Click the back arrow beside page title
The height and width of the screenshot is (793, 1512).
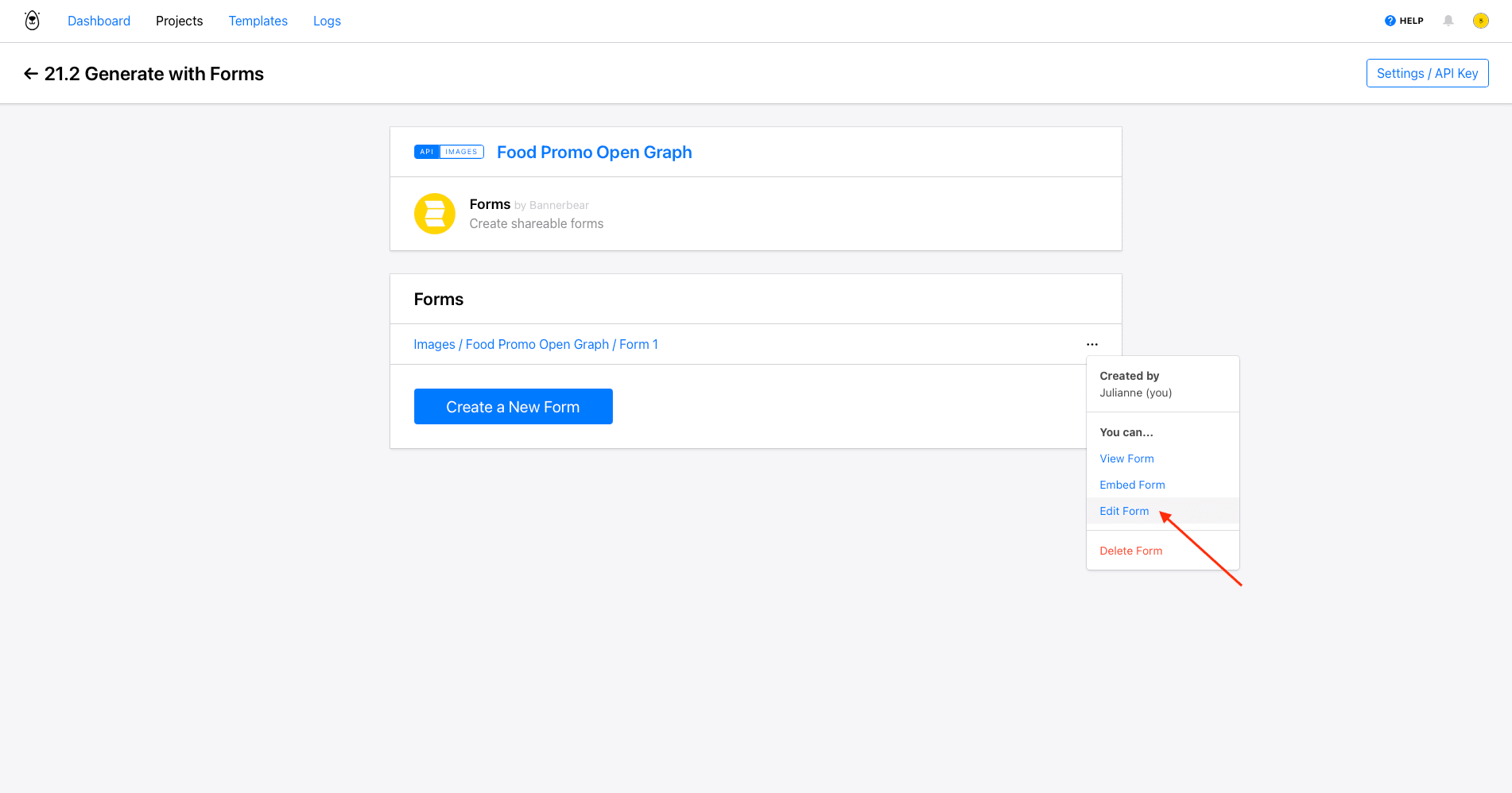pos(30,73)
